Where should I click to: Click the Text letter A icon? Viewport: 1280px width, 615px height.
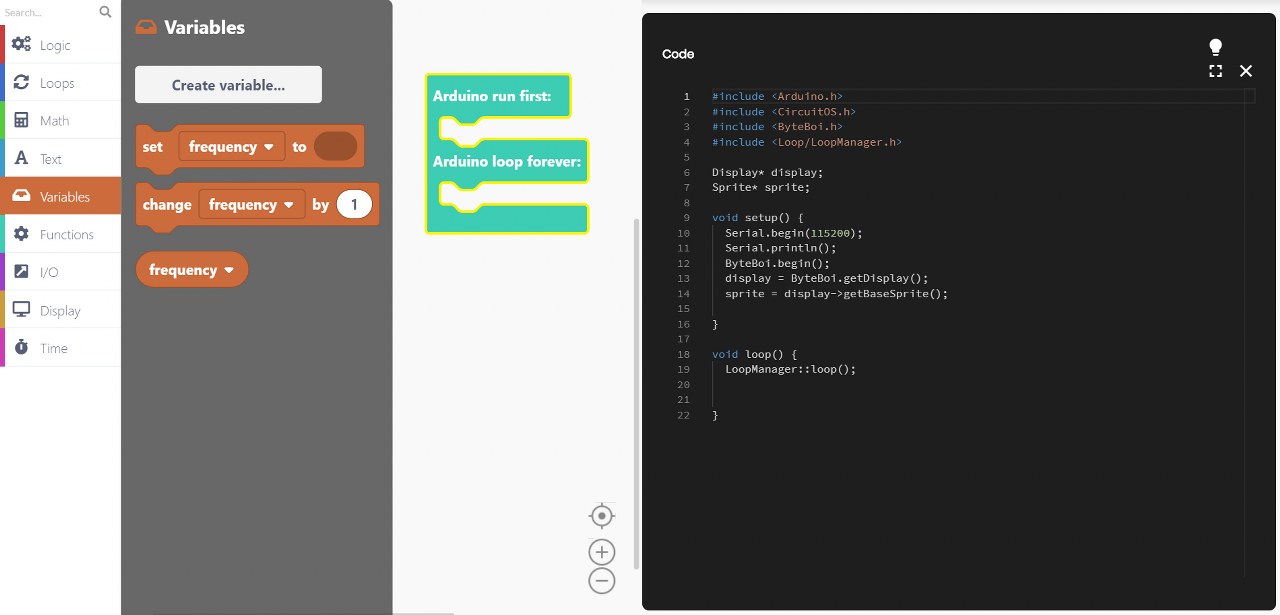[21, 158]
